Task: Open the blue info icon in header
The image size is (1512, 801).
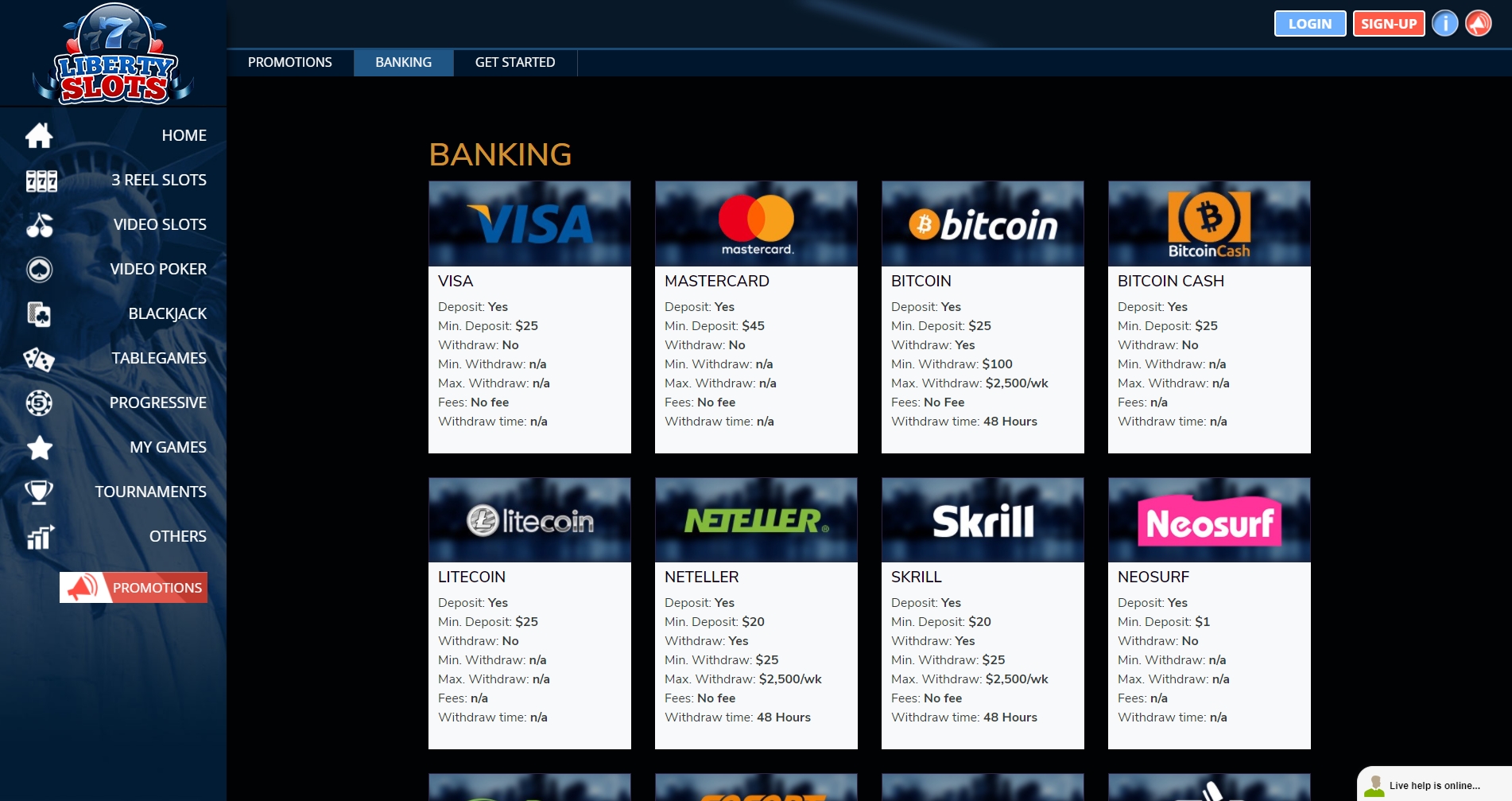Action: 1445,23
